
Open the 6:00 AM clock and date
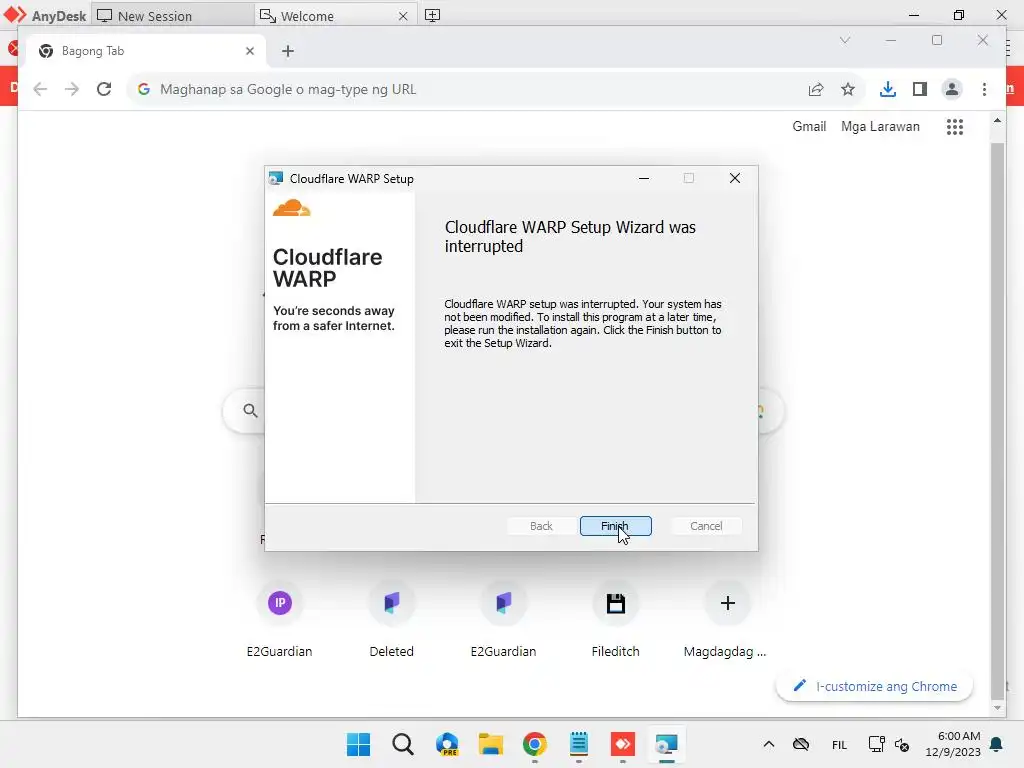(953, 744)
